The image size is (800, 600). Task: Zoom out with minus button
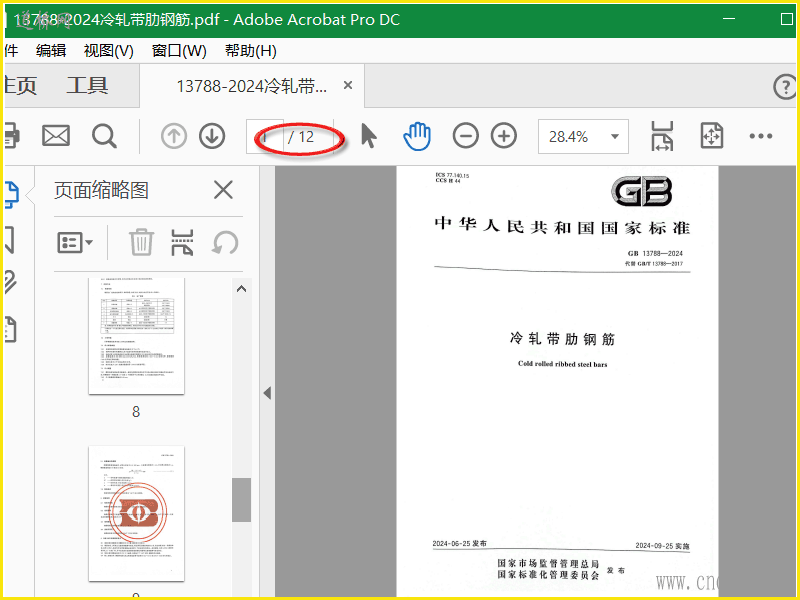pyautogui.click(x=465, y=136)
